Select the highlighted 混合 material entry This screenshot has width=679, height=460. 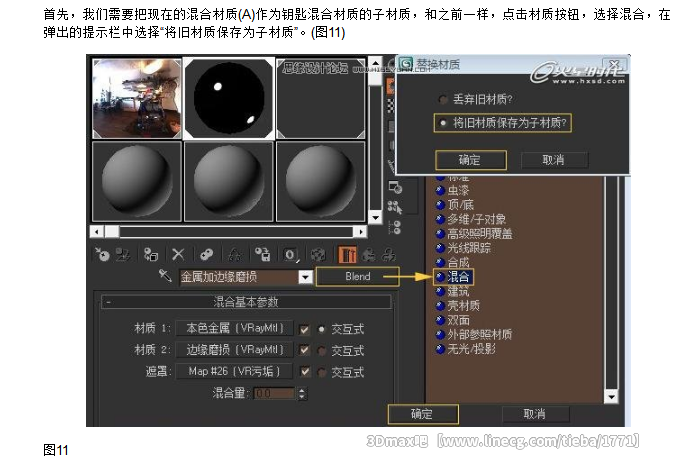[x=453, y=277]
